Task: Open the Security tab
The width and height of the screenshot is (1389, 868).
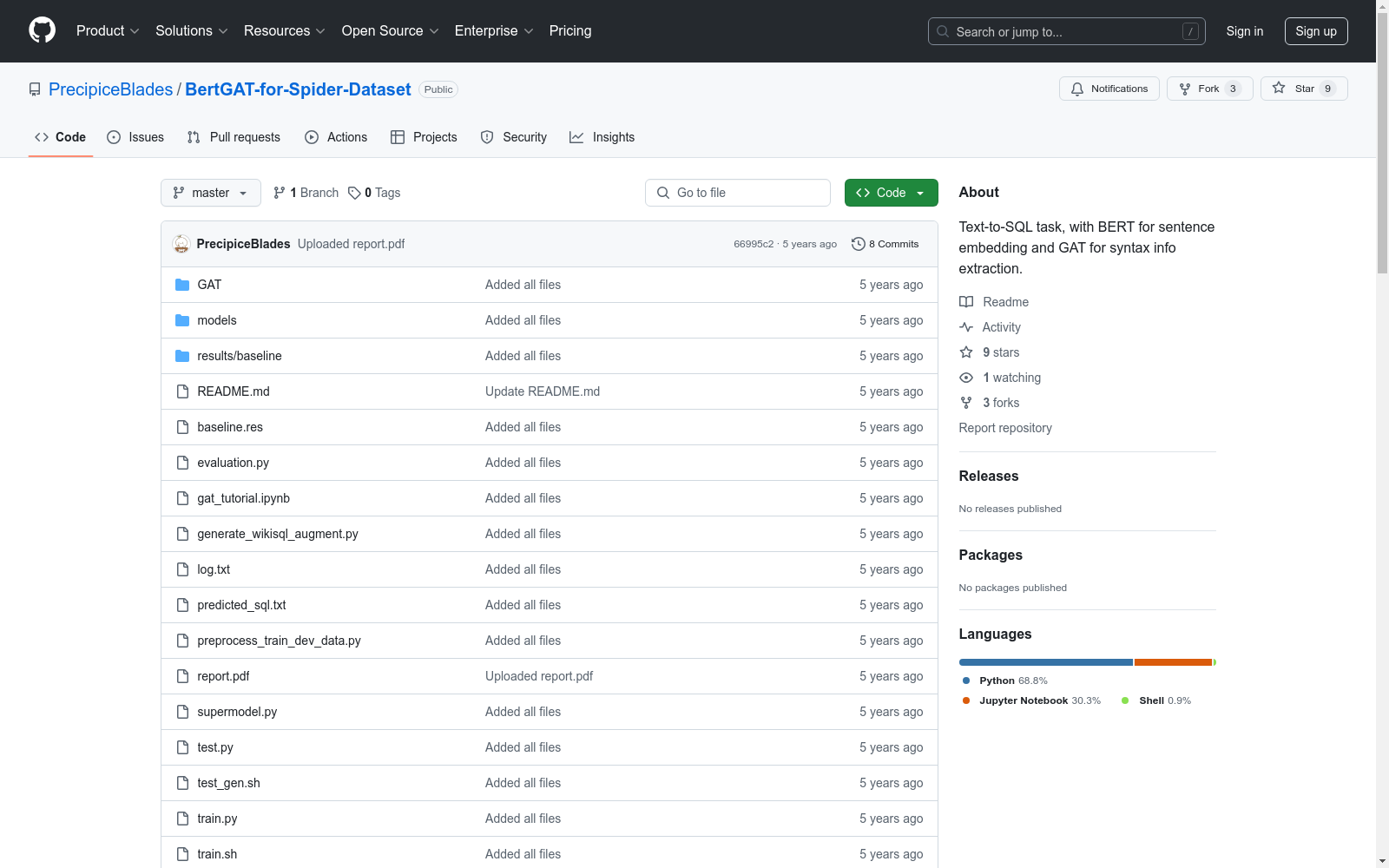Action: click(514, 137)
